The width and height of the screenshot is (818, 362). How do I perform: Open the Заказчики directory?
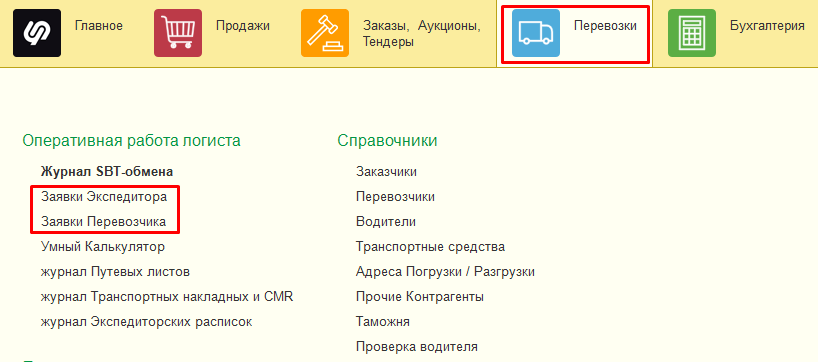coord(386,172)
